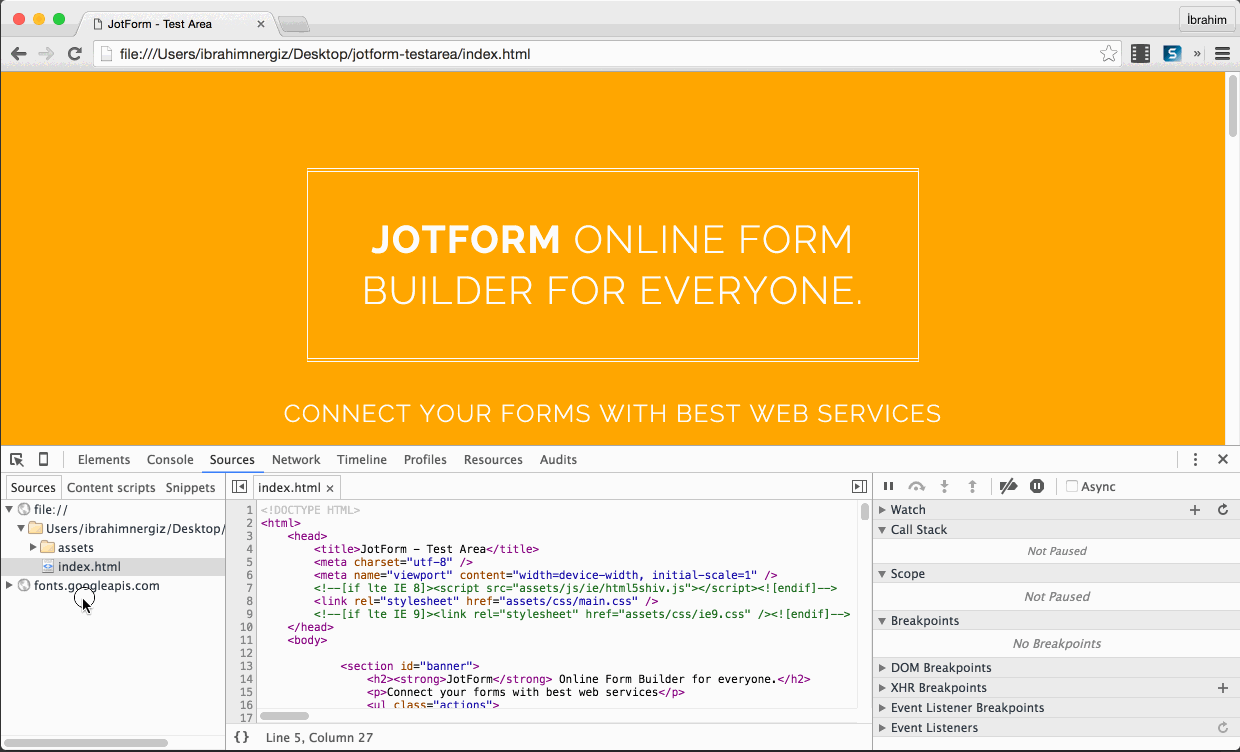Expand Event Listener Breakpoints section
This screenshot has height=752, width=1240.
[x=883, y=708]
